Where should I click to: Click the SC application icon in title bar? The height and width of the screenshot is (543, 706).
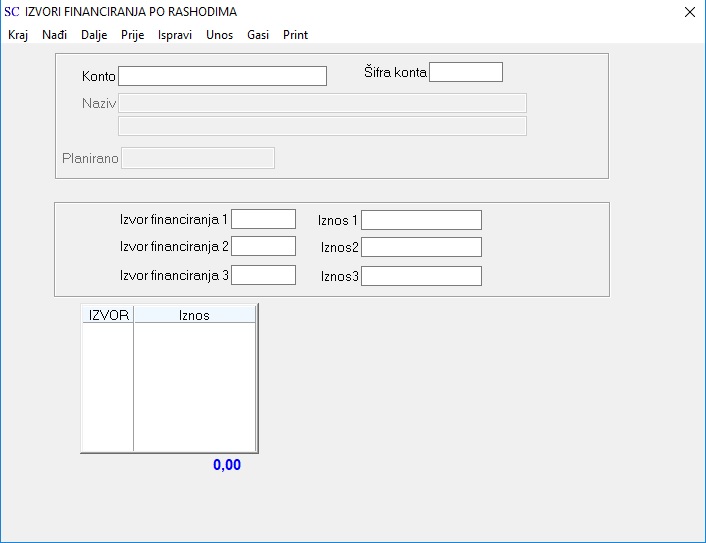pos(12,12)
